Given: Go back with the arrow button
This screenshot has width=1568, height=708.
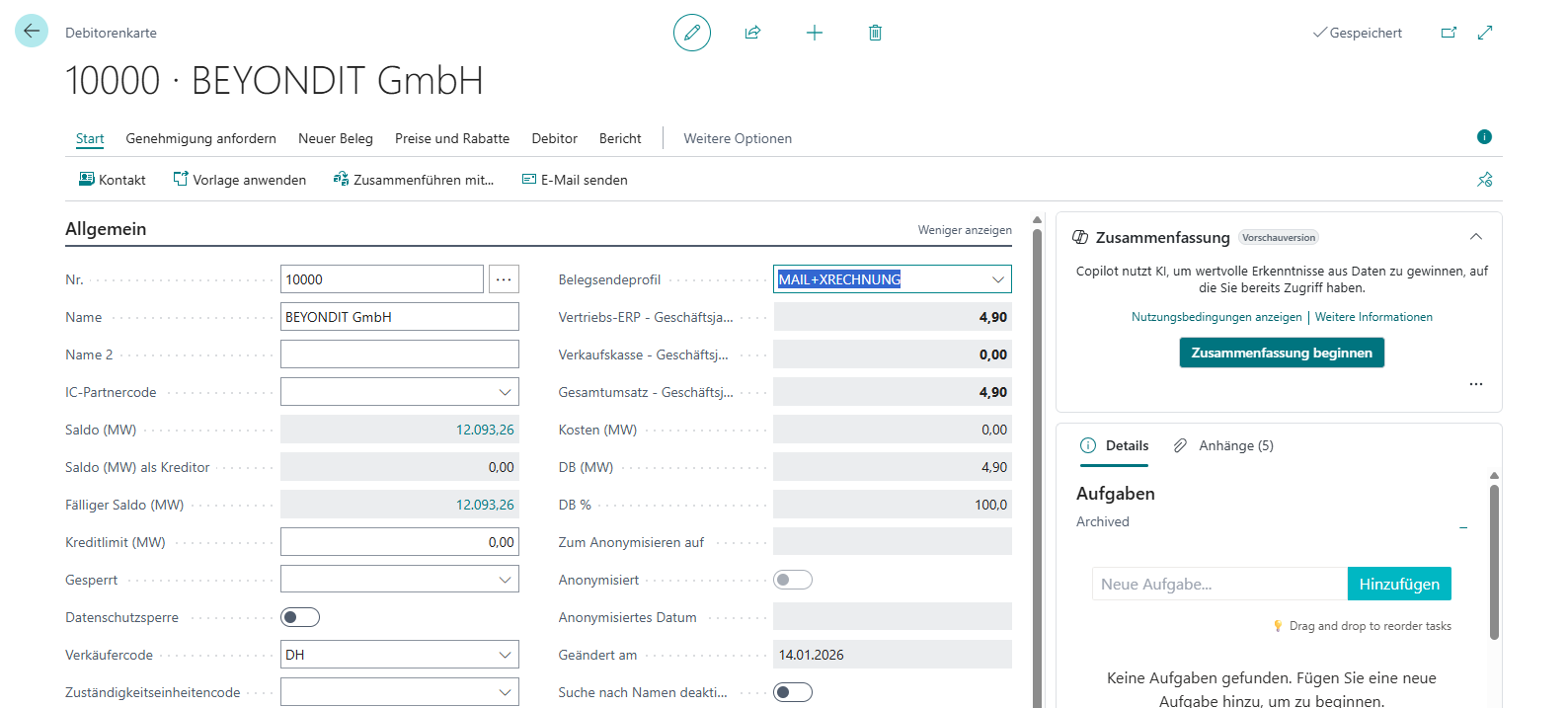Looking at the screenshot, I should click(x=32, y=32).
